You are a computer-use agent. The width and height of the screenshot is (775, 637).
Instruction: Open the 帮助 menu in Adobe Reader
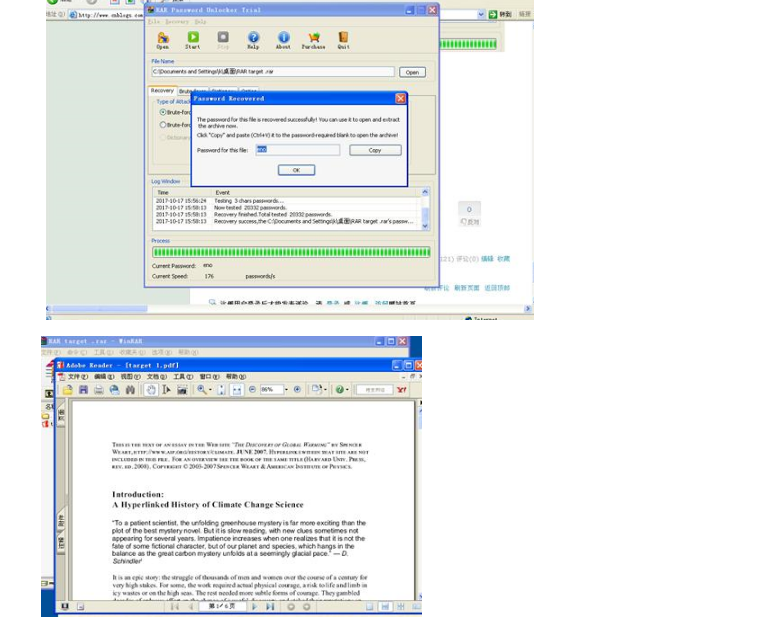click(235, 377)
